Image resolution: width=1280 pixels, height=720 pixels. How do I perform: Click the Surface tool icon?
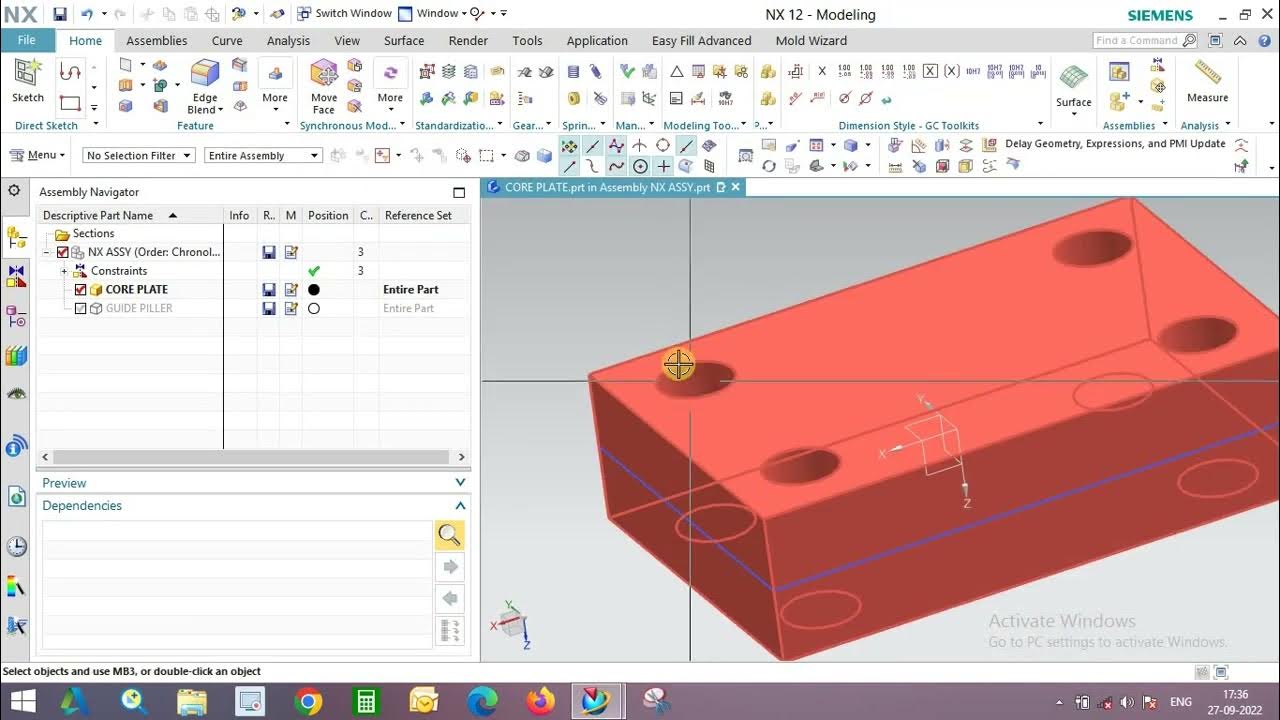click(1073, 78)
